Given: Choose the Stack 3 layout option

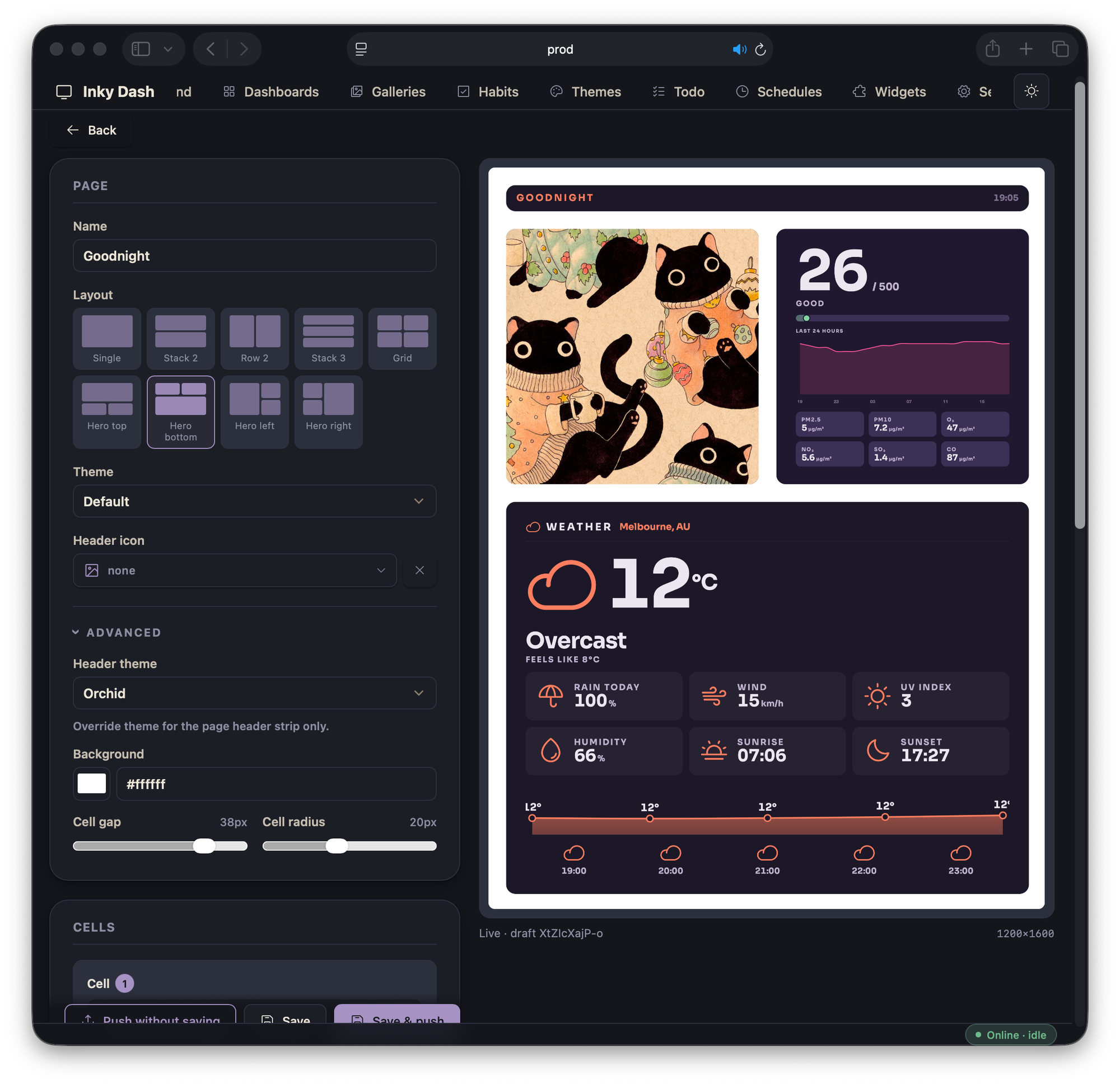Looking at the screenshot, I should click(329, 339).
